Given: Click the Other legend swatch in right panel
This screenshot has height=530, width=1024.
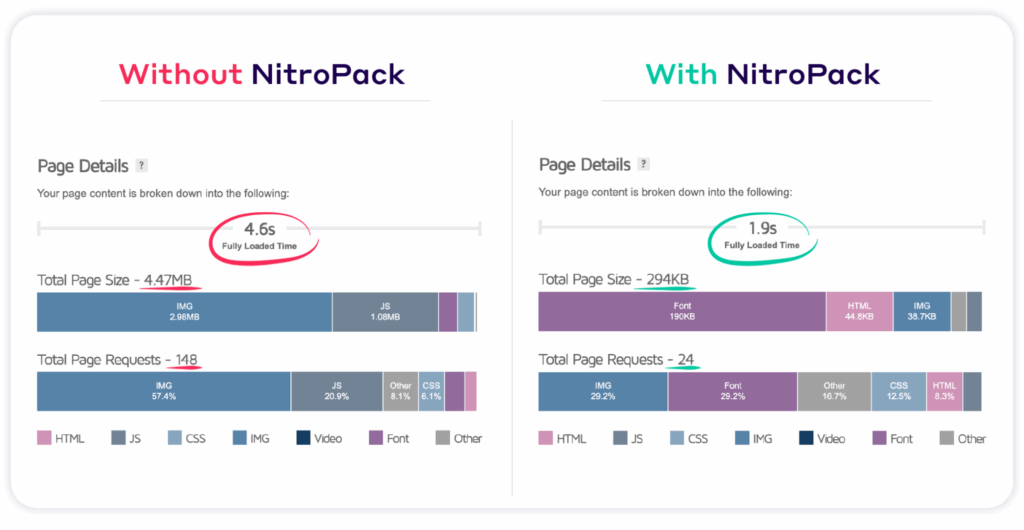Looking at the screenshot, I should pos(947,438).
